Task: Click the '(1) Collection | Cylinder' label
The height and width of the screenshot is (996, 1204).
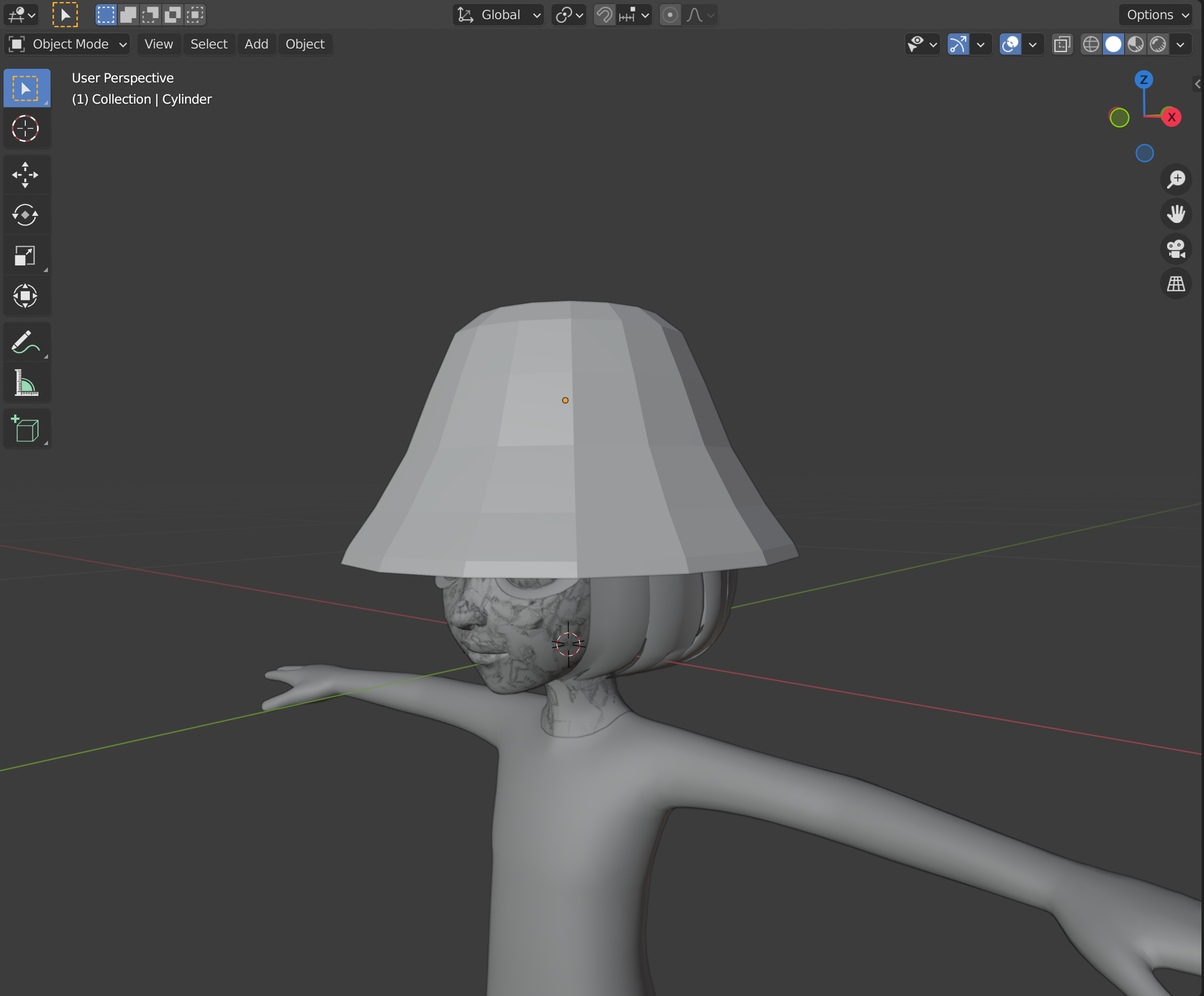Action: coord(142,99)
